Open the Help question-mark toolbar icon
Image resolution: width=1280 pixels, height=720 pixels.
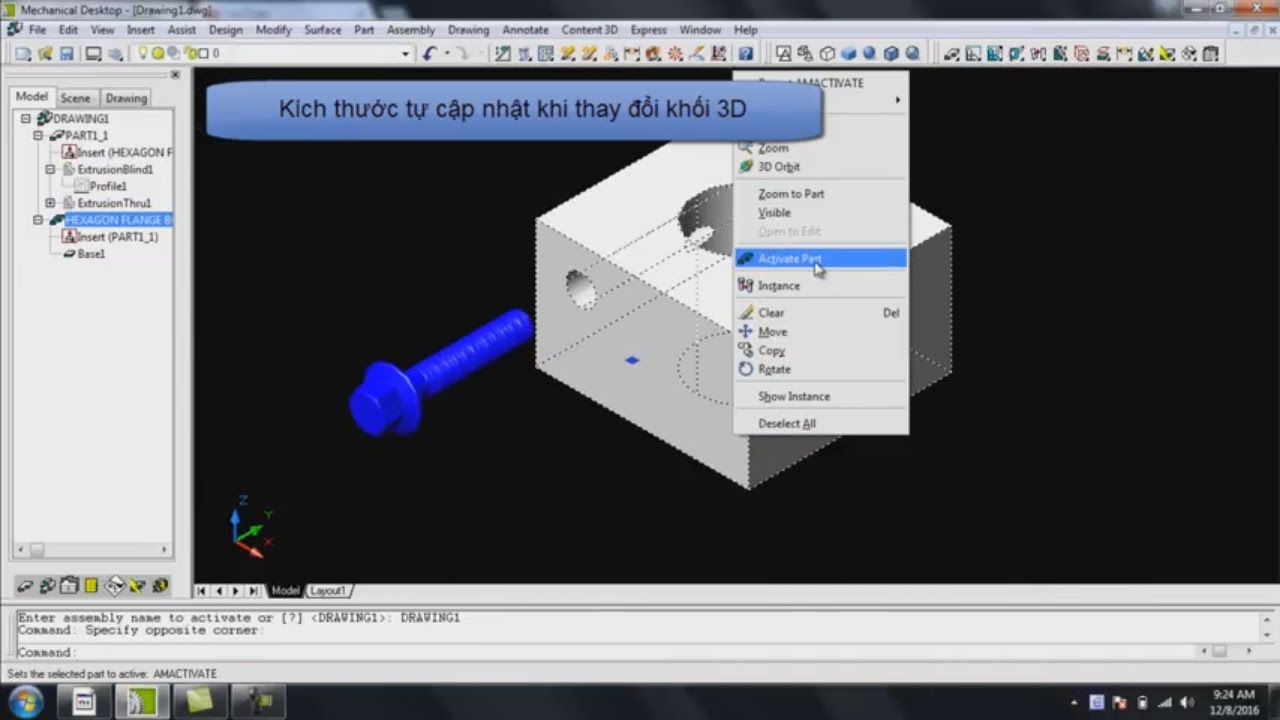(x=746, y=54)
